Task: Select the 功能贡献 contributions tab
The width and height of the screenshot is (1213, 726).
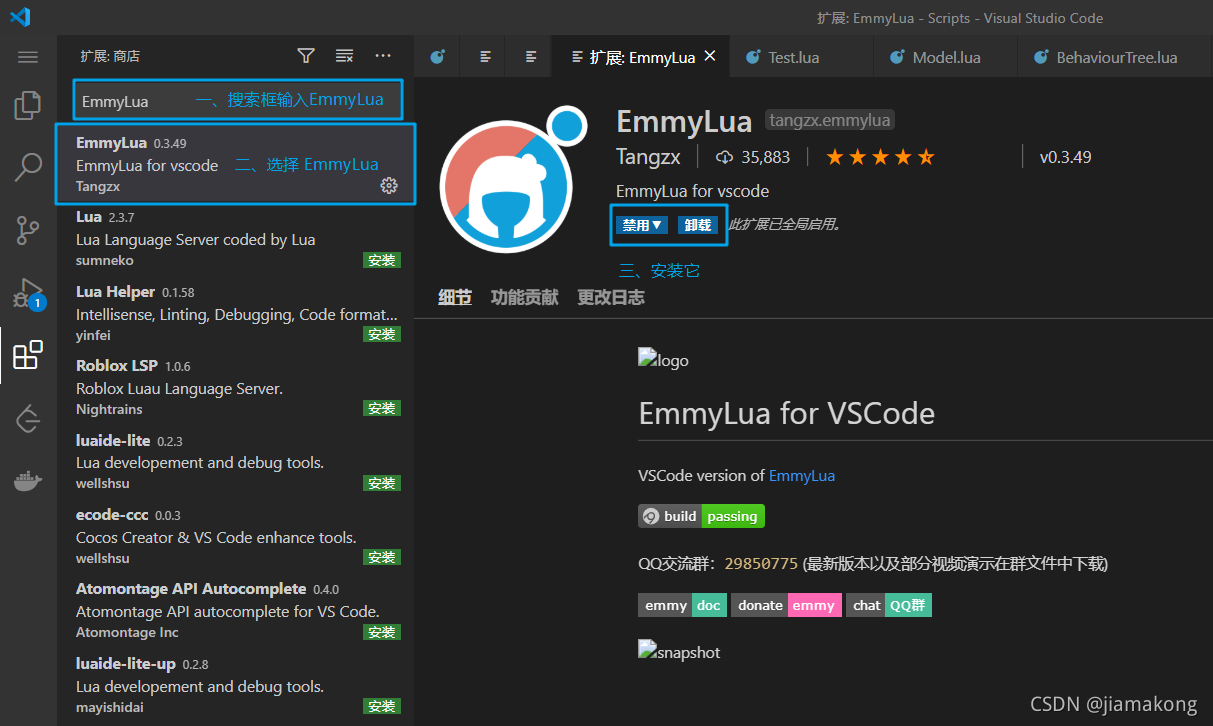Action: [524, 297]
